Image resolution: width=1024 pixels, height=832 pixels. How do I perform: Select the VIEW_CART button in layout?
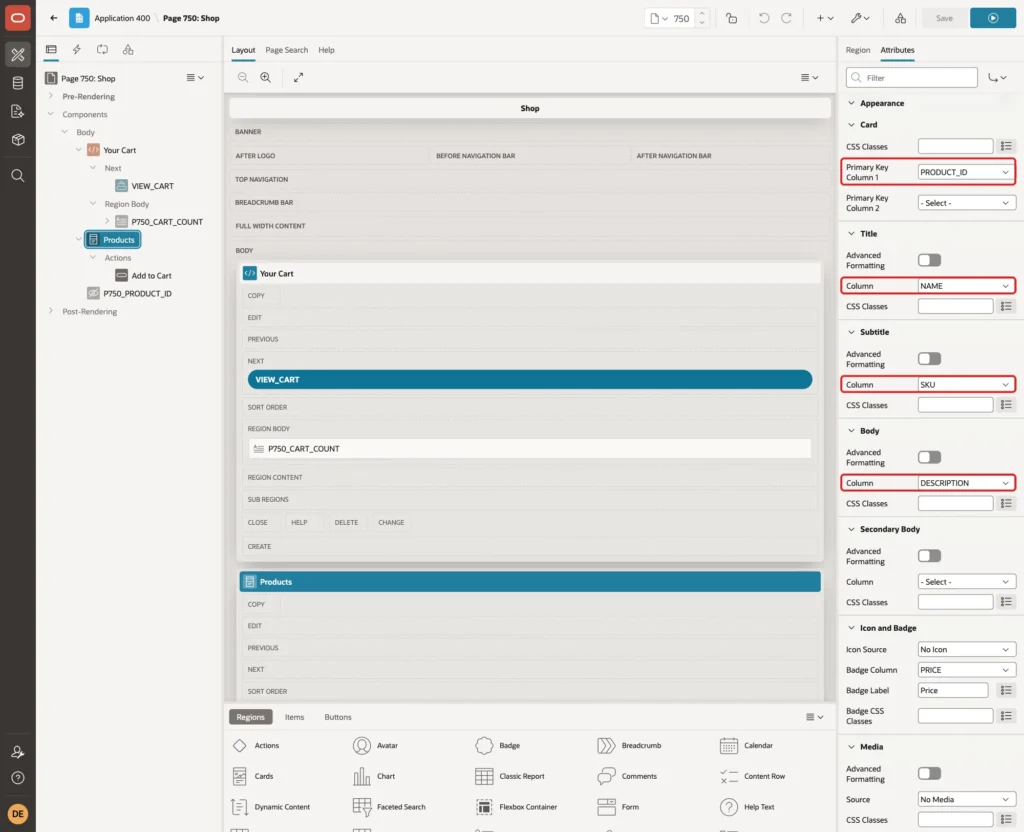coord(530,379)
